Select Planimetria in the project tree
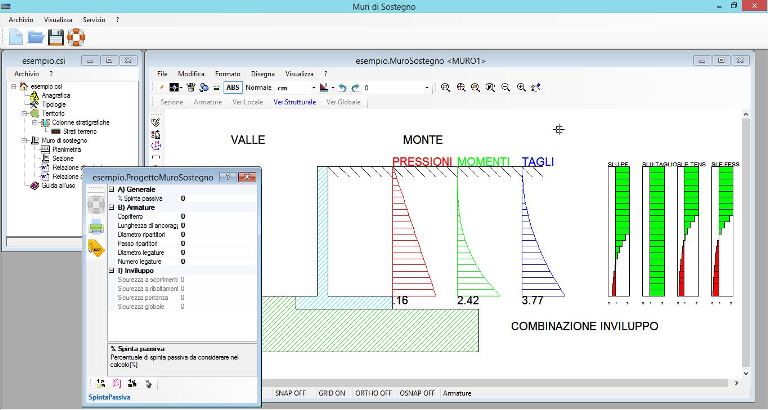768x410 pixels. pos(60,149)
